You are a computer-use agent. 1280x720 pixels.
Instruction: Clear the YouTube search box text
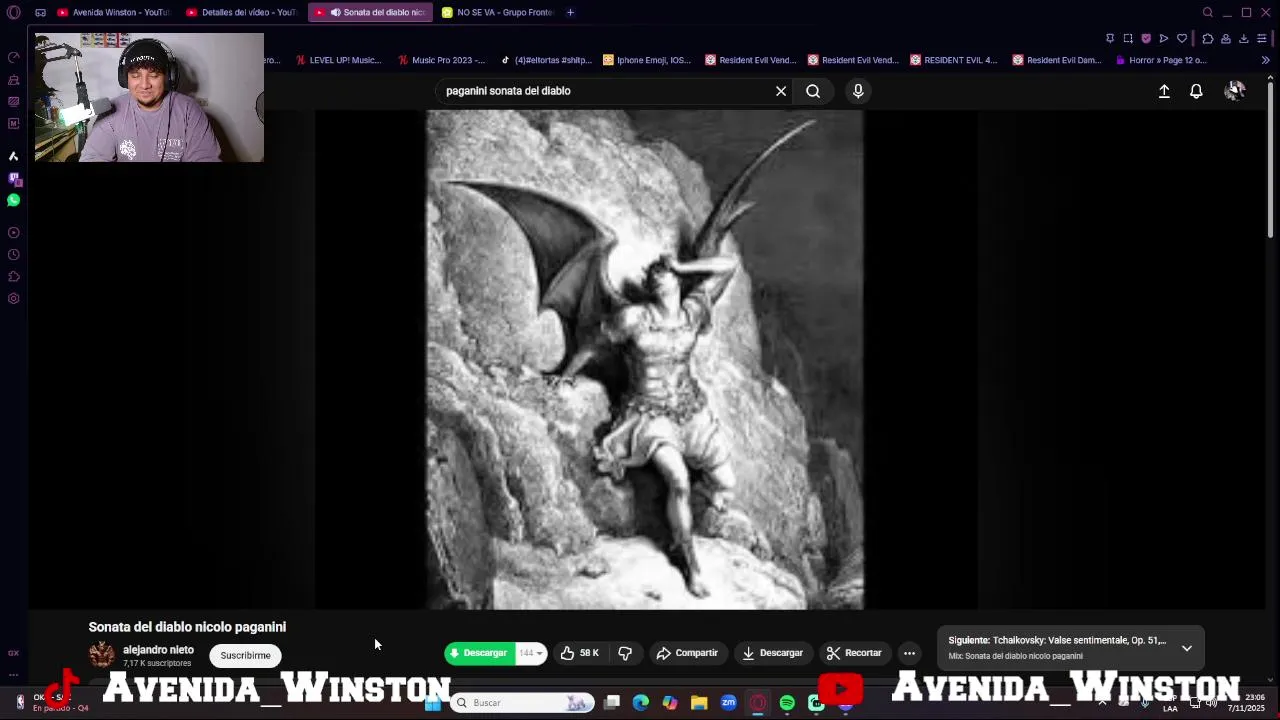(781, 91)
